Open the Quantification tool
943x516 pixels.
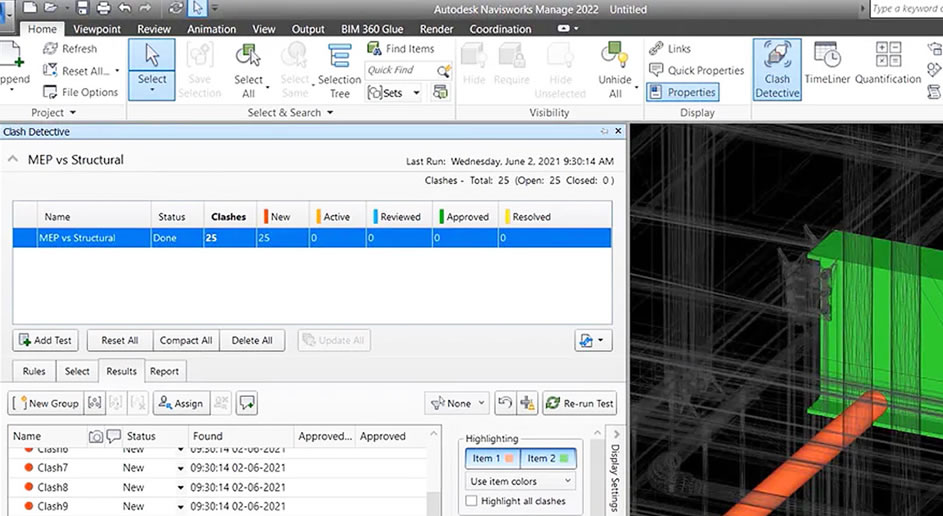click(x=888, y=64)
